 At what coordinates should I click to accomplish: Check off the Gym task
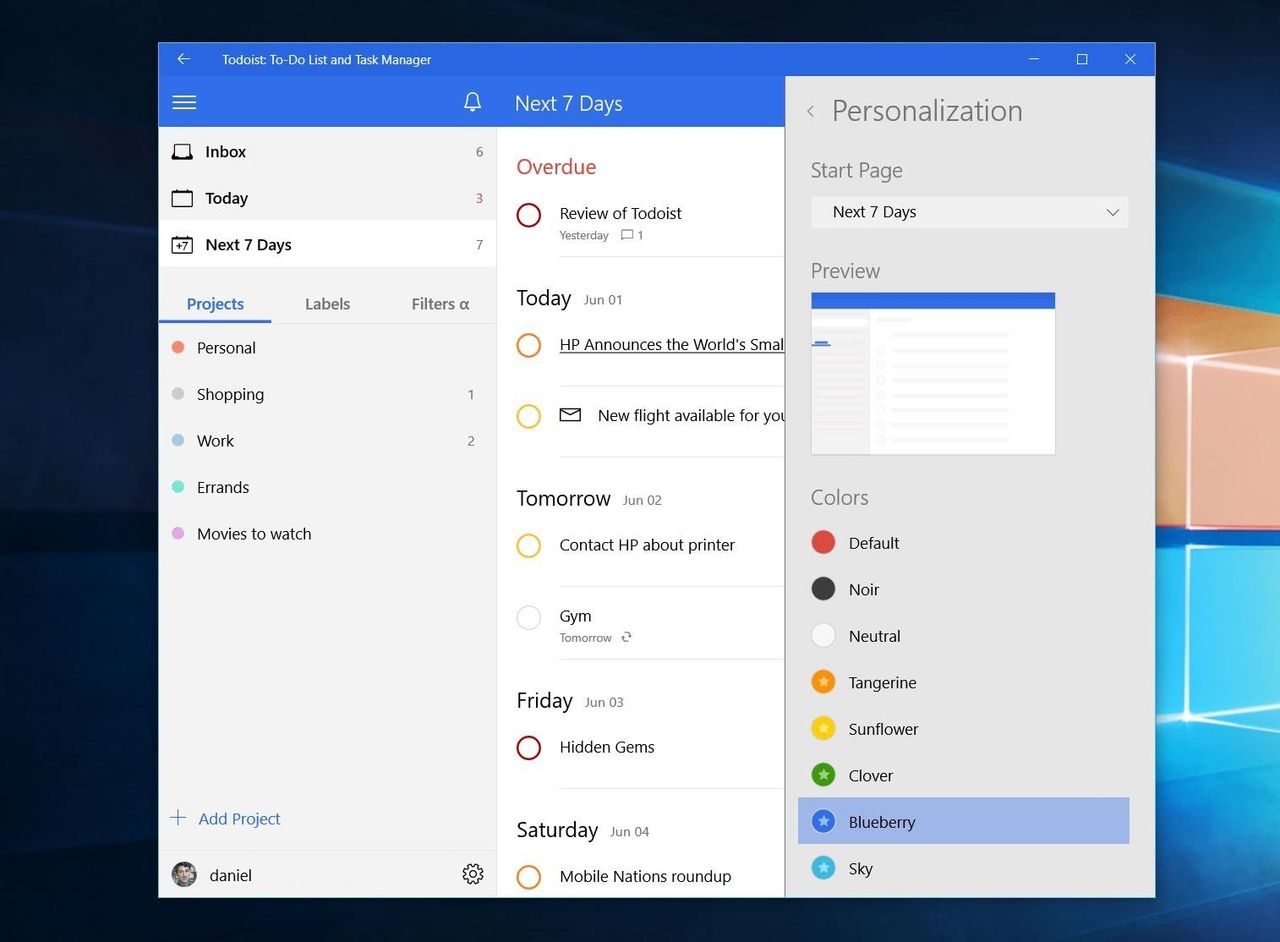tap(529, 618)
